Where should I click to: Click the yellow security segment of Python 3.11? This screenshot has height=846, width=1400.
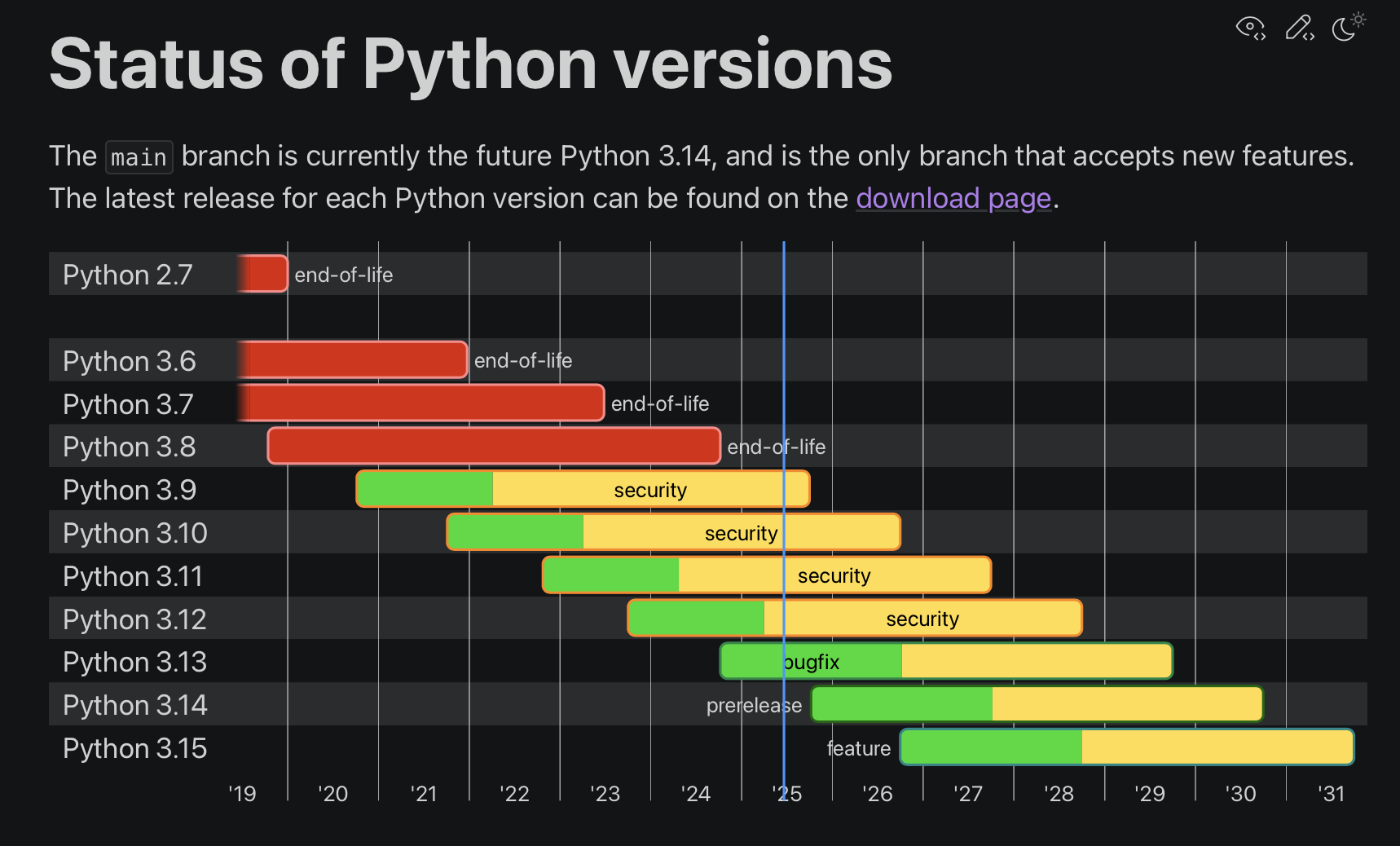point(834,575)
